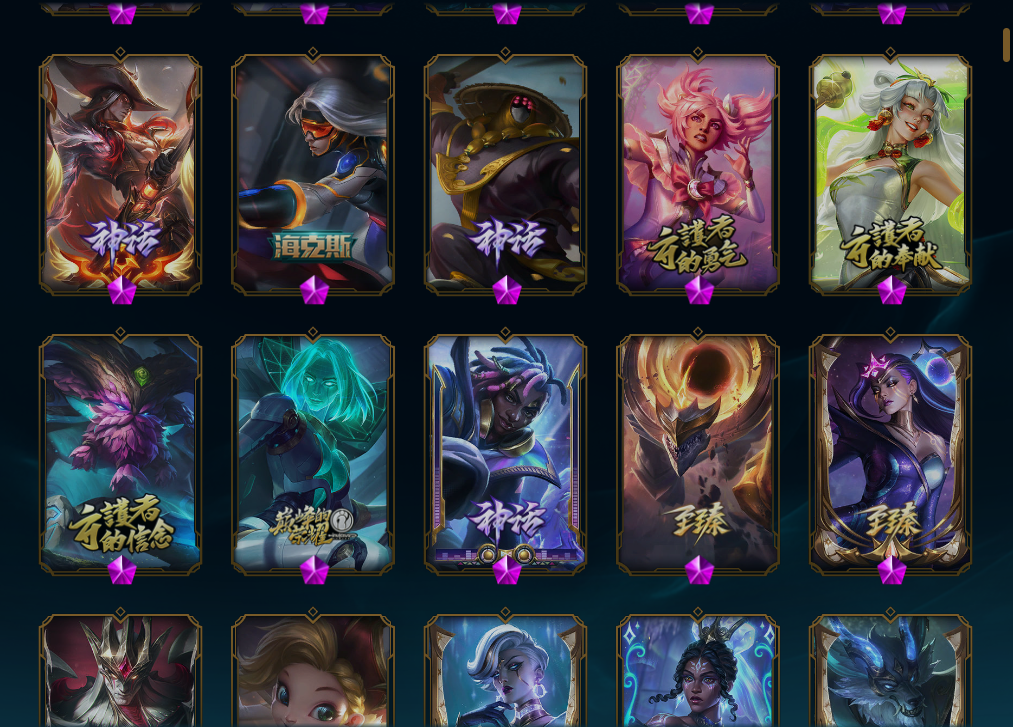The image size is (1013, 727).
Task: Click the purple gem under the 海克斯 skin card
Action: (x=314, y=290)
